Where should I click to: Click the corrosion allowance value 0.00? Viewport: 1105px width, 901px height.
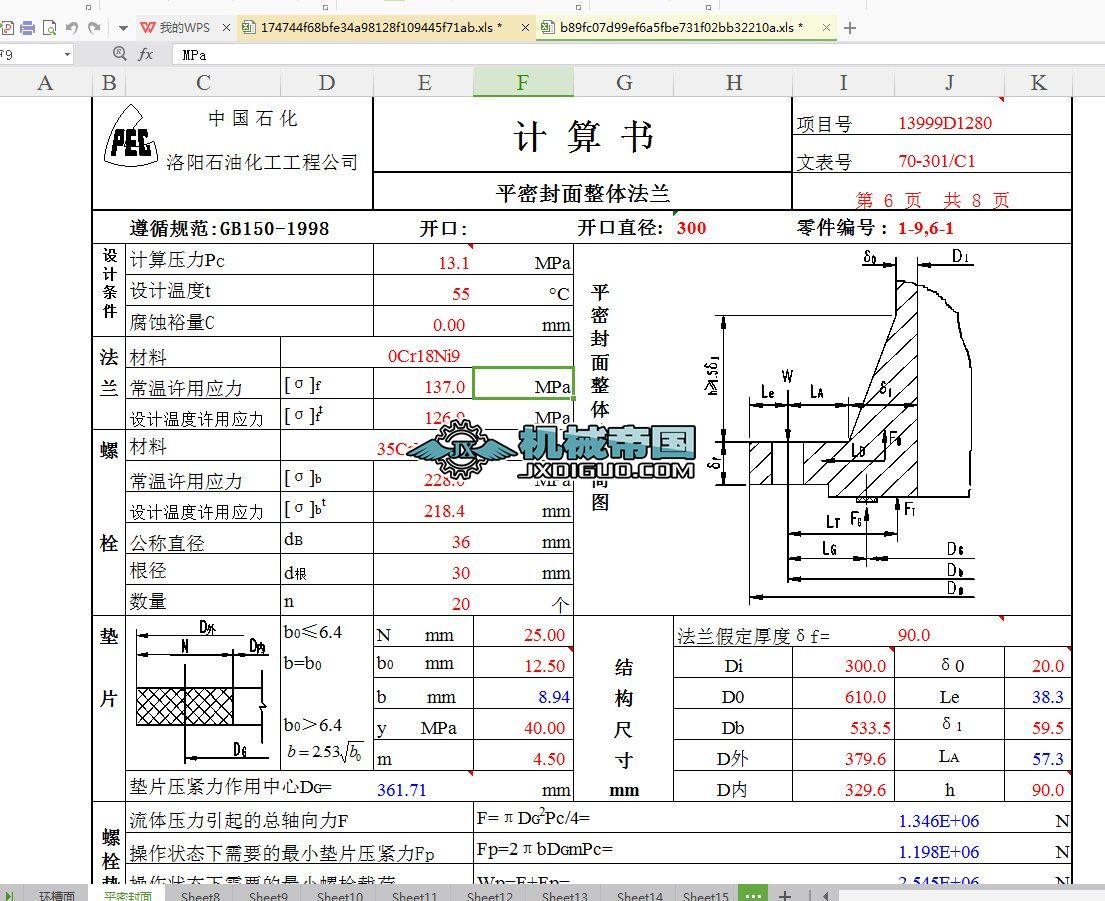click(449, 325)
